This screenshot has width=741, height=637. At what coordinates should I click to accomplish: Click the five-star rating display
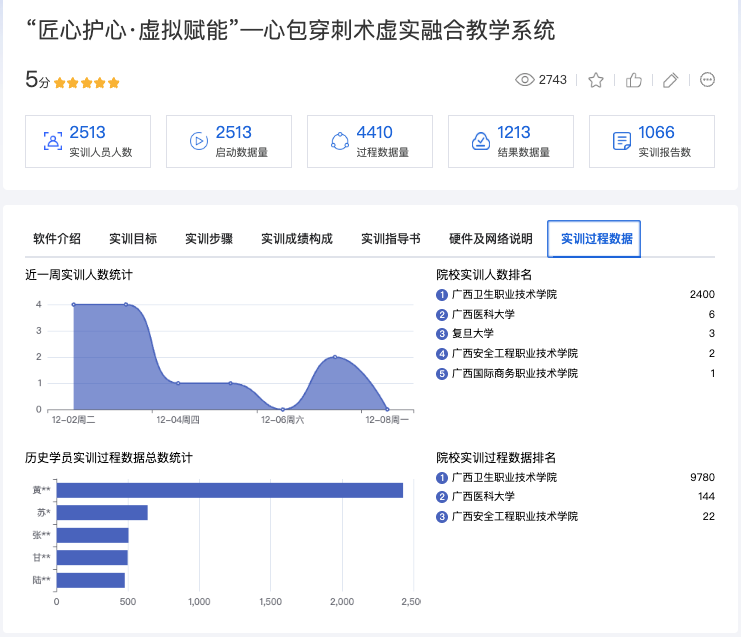tap(87, 83)
